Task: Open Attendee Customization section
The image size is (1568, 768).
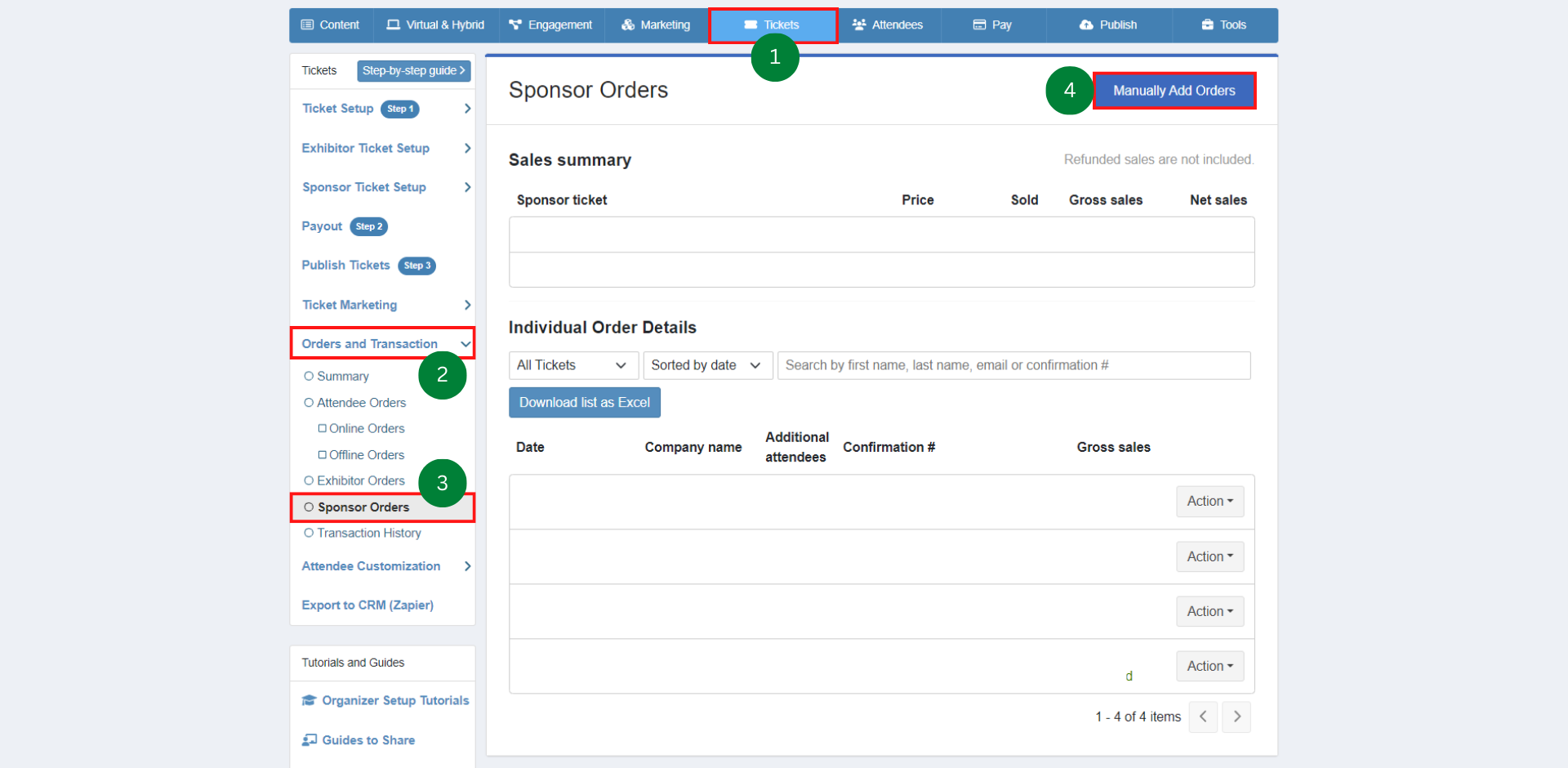Action: pyautogui.click(x=371, y=566)
